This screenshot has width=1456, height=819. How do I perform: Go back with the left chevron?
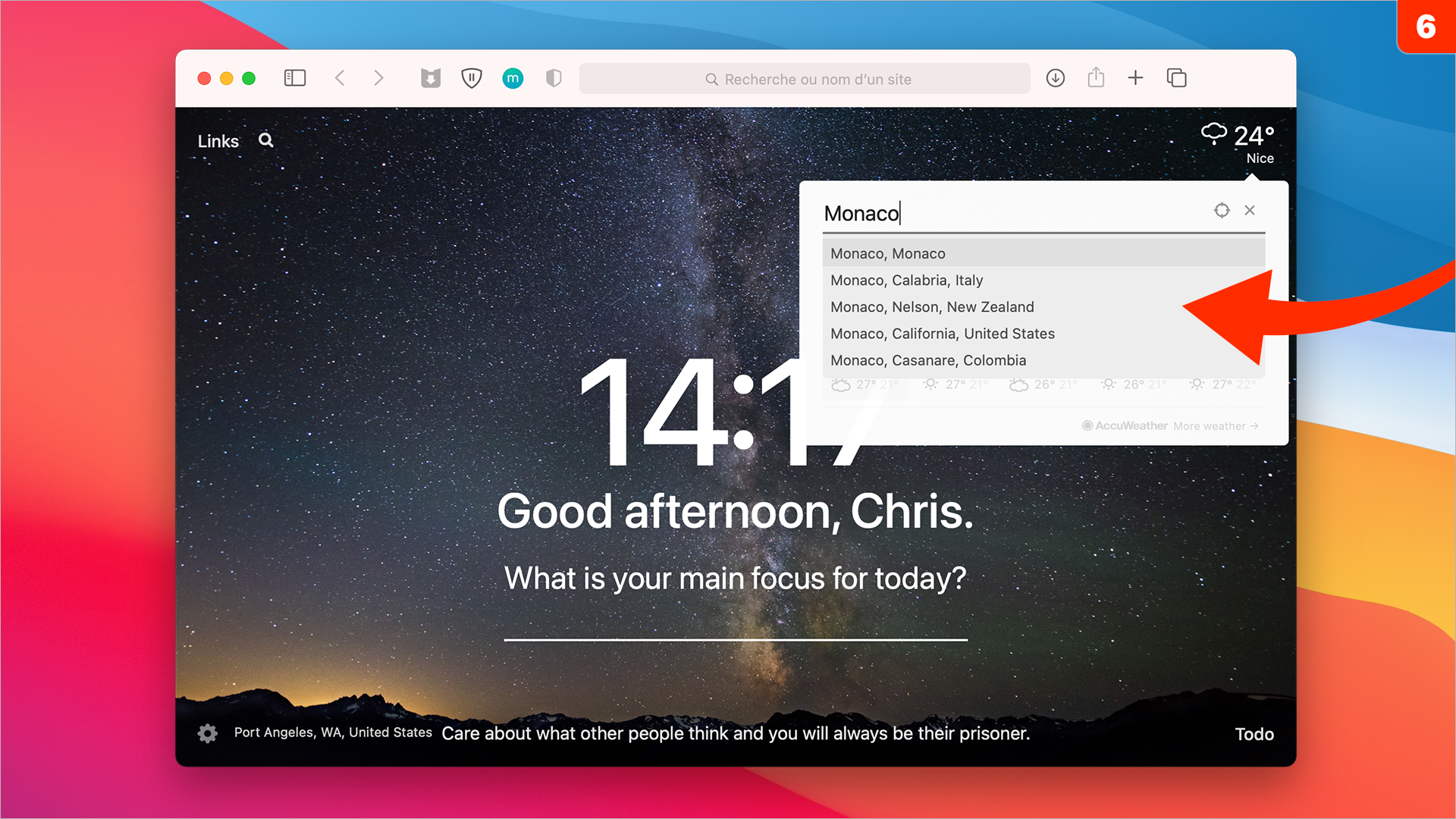point(340,78)
